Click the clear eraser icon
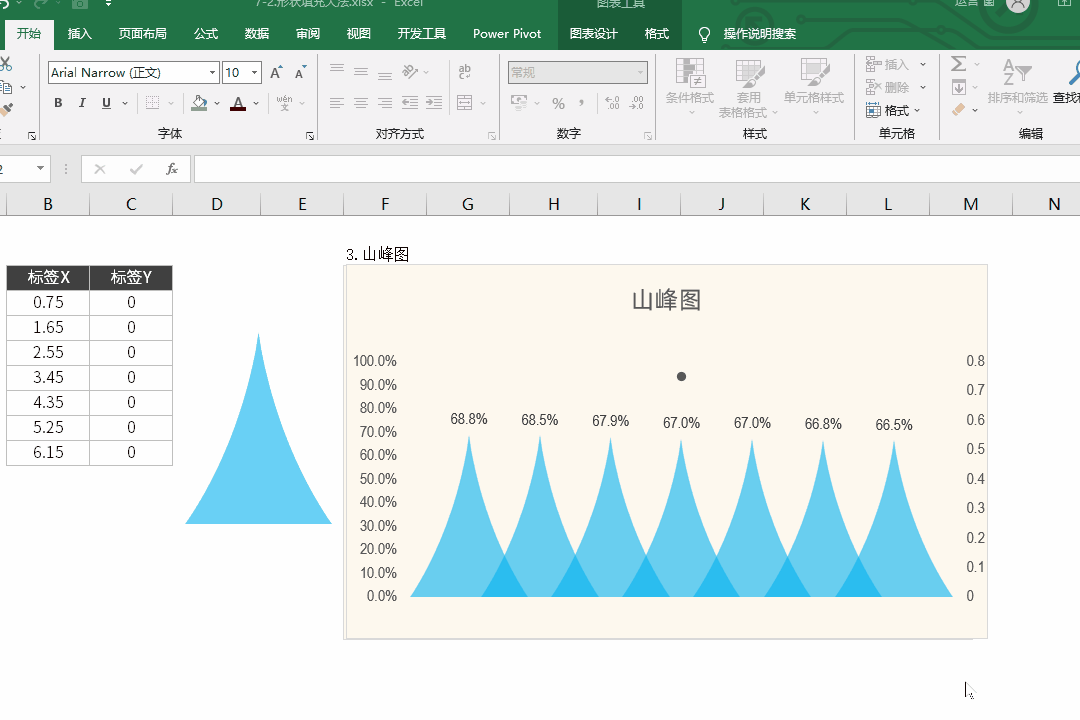Screen dimensions: 1080x720 [x=959, y=110]
